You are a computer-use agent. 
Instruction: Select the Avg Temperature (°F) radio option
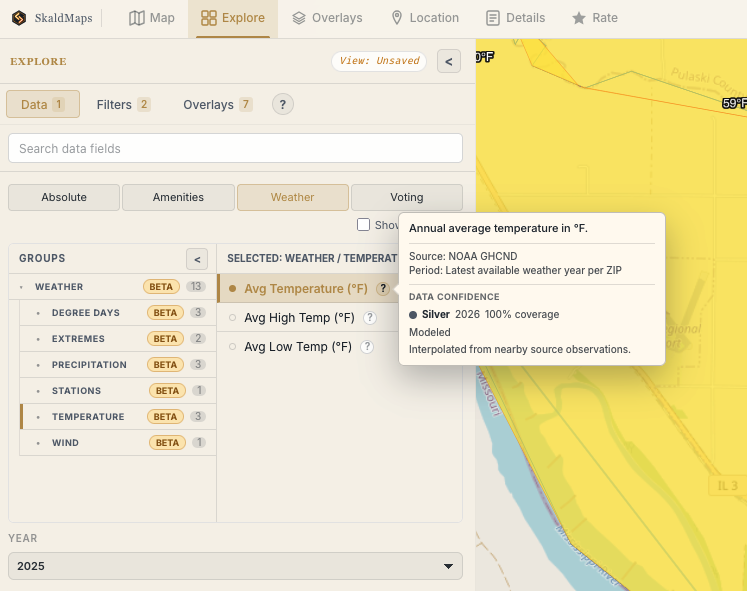pyautogui.click(x=232, y=289)
